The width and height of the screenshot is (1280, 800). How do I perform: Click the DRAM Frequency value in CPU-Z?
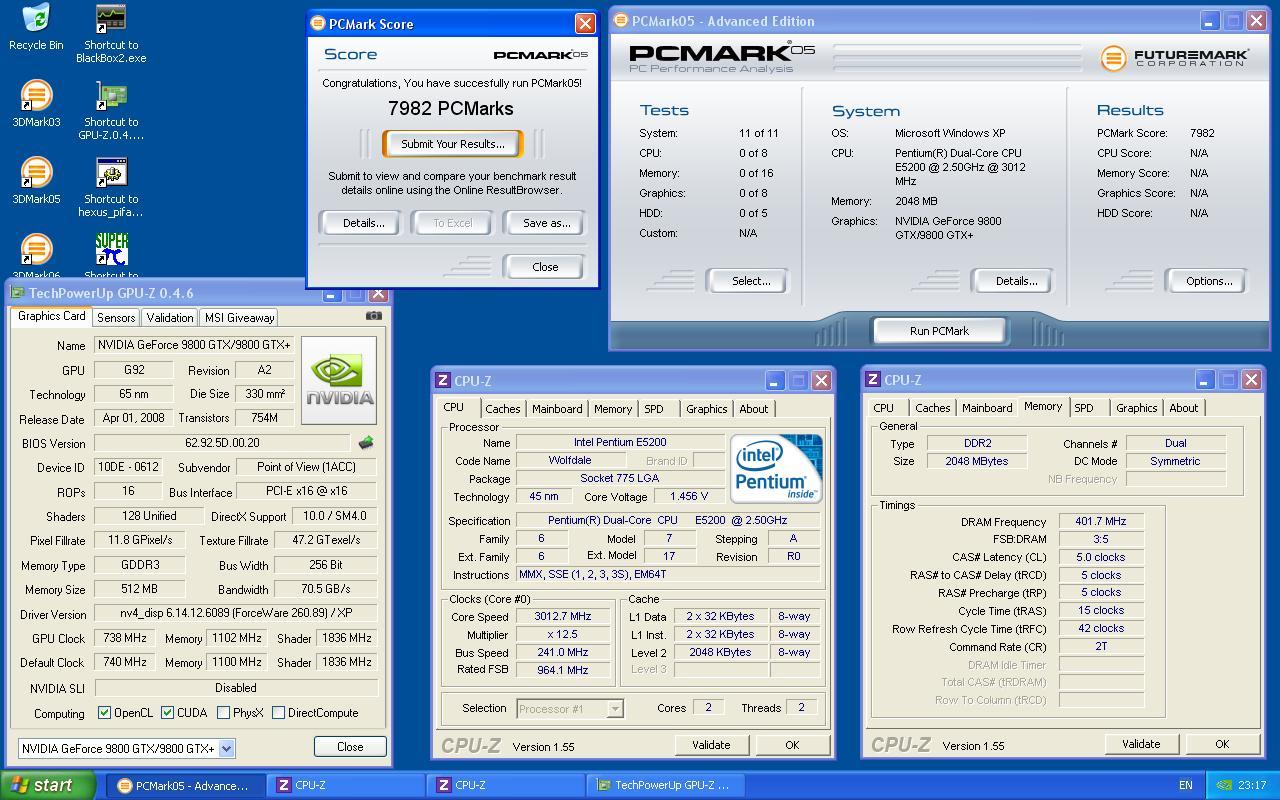(x=1100, y=521)
